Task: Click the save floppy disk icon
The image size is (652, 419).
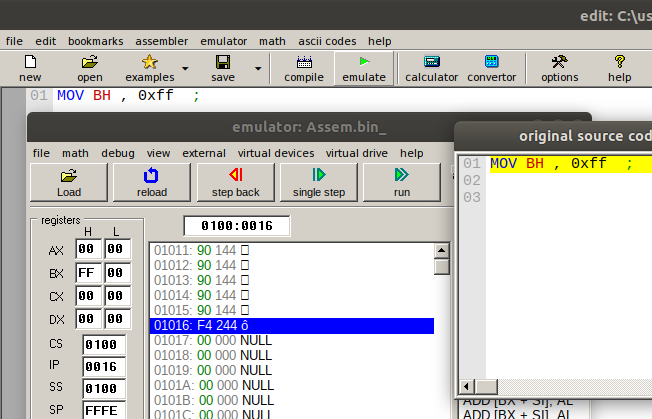Action: (x=222, y=62)
